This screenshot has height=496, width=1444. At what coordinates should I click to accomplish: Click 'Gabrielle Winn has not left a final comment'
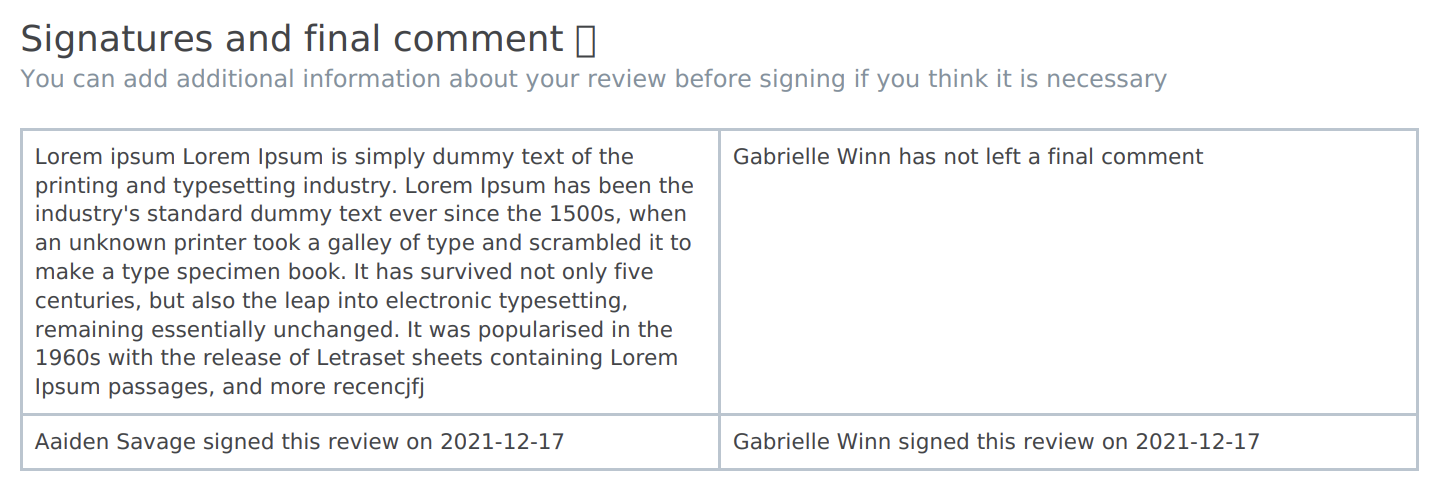coord(968,157)
